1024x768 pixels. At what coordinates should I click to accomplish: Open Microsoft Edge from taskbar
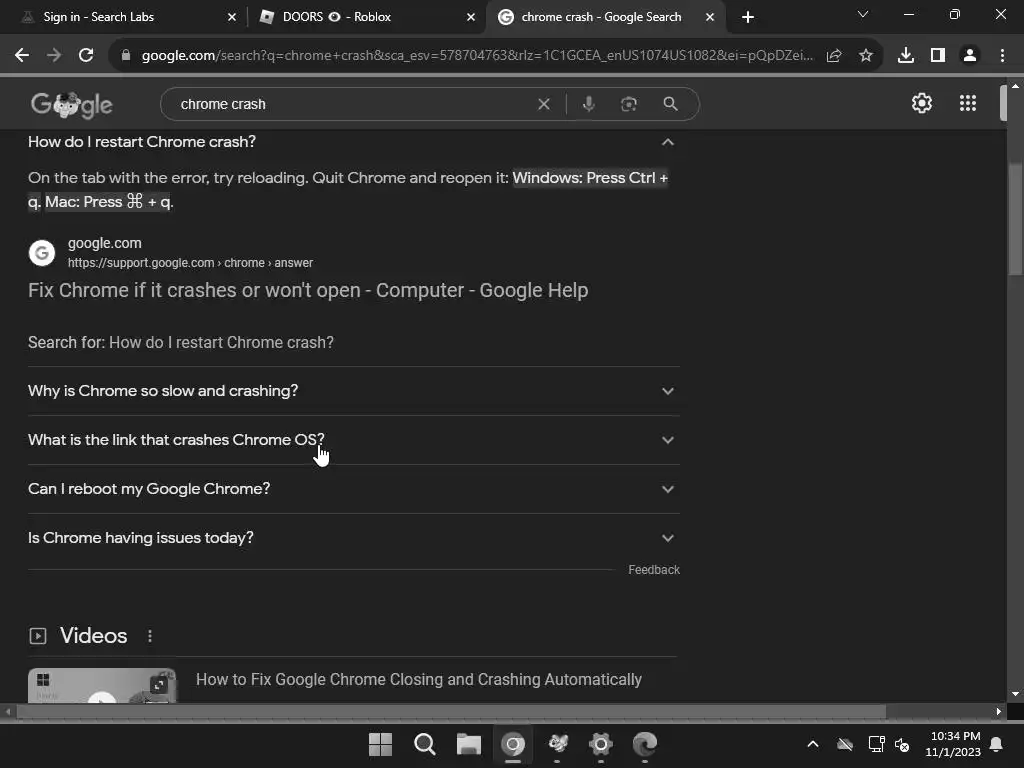[645, 744]
